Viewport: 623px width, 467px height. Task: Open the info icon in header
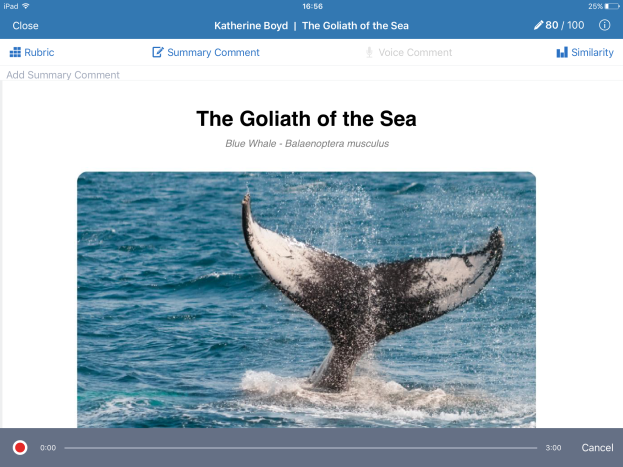[x=604, y=25]
